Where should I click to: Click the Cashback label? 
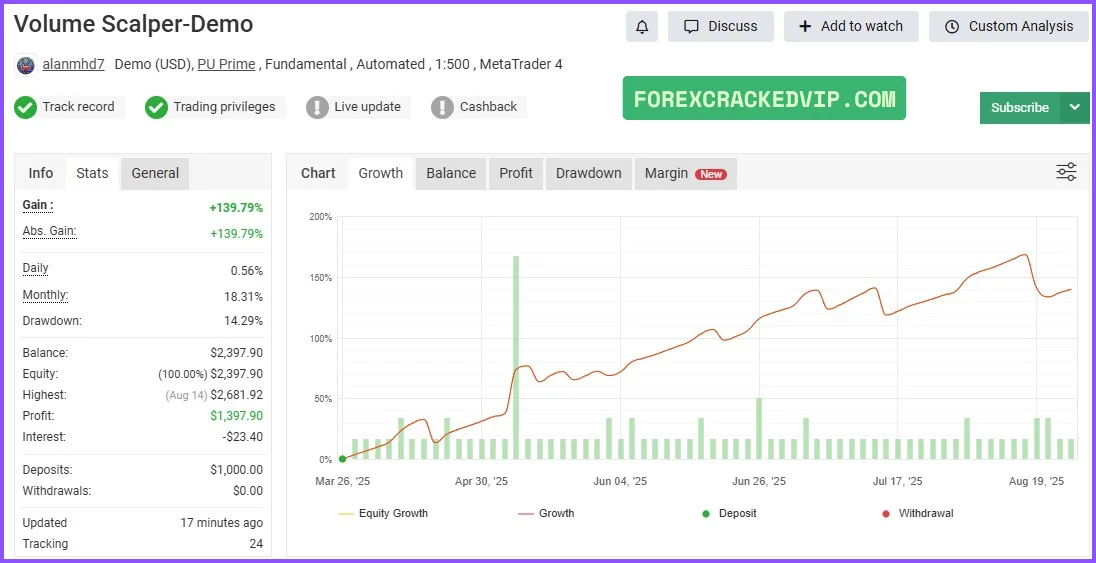tap(489, 107)
